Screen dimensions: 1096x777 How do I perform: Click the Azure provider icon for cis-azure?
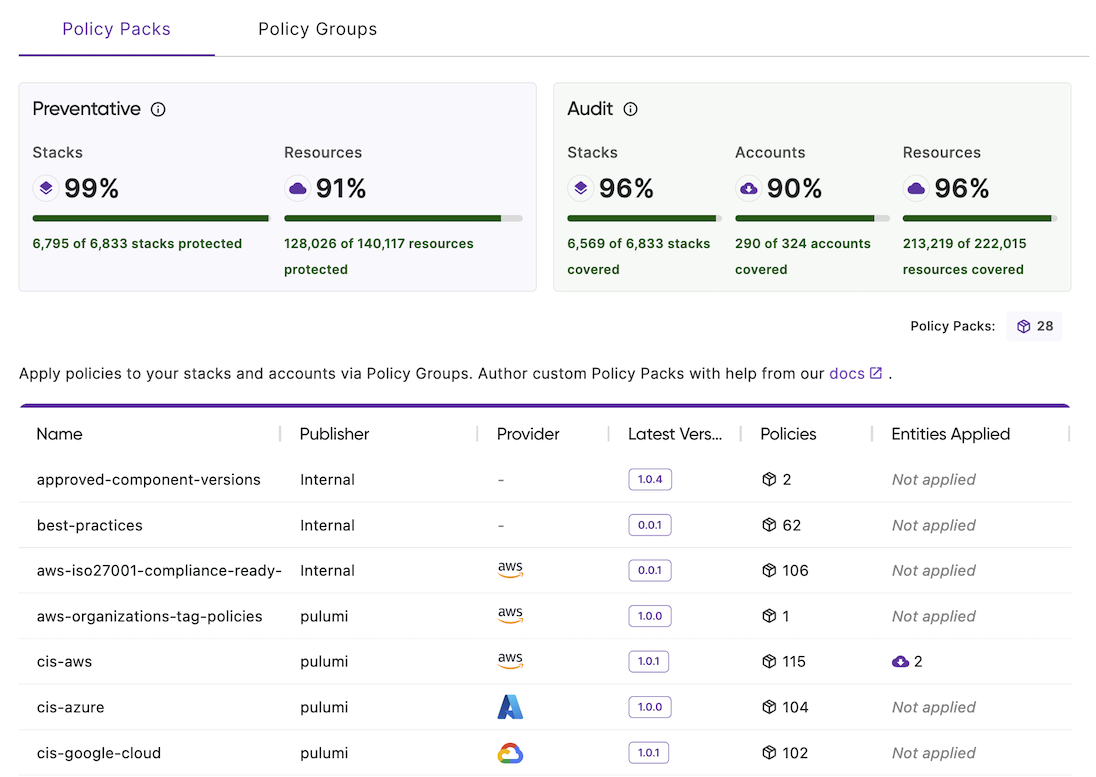(511, 706)
